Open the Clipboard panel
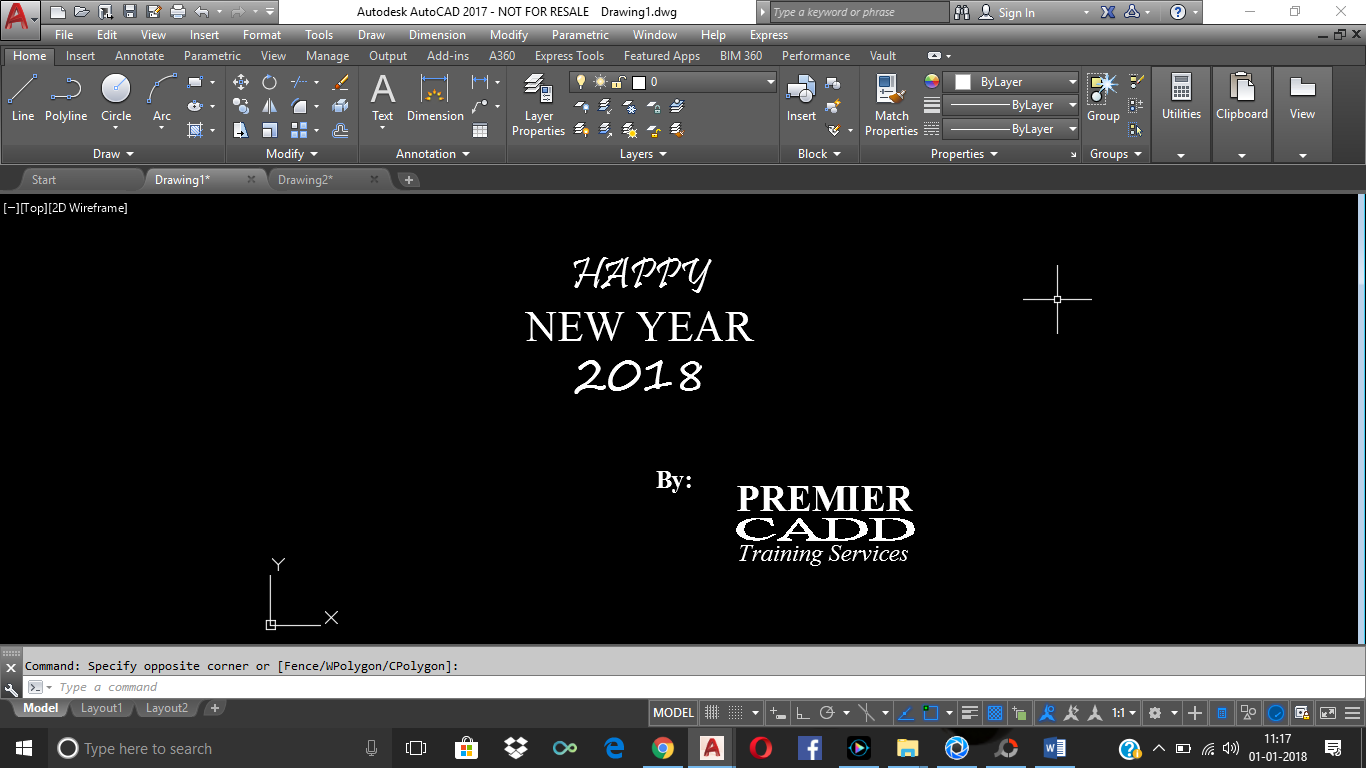 (1242, 115)
